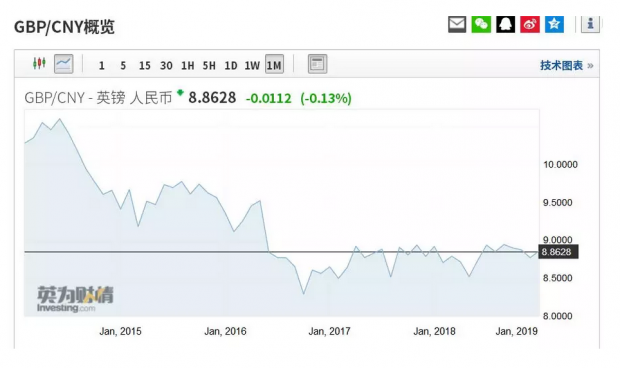
Task: Click the 8.8628 current price value
Action: tap(212, 98)
